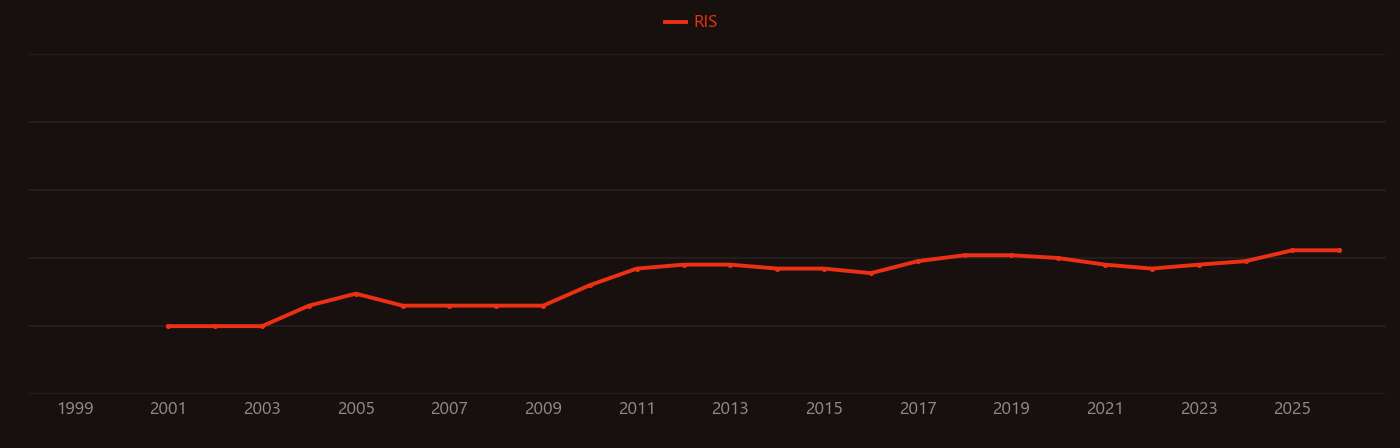Viewport: 1400px width, 448px height.
Task: Click the 2003 x-axis label
Action: pos(262,409)
